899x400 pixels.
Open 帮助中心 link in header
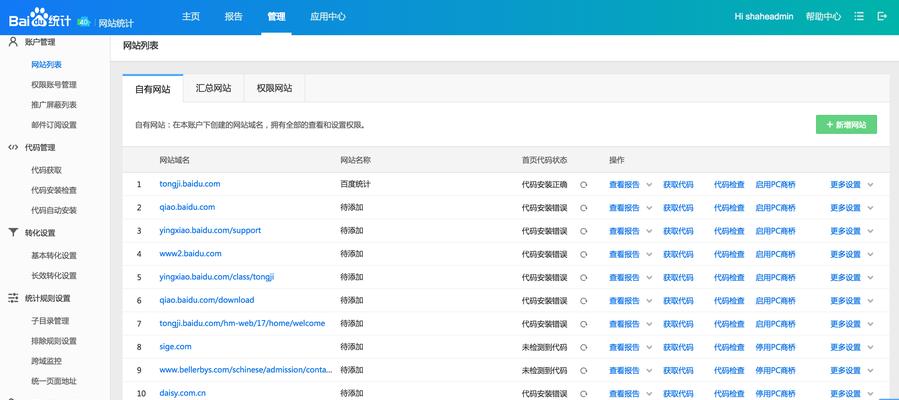click(x=823, y=17)
